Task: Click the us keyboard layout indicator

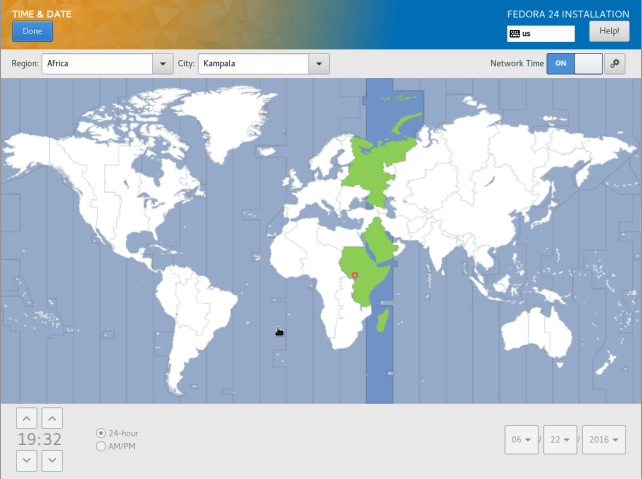Action: pyautogui.click(x=540, y=34)
